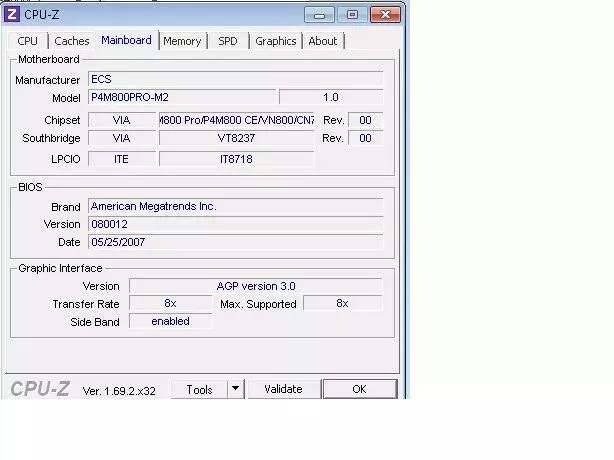Open the SPD tab
The height and width of the screenshot is (460, 614).
228,41
